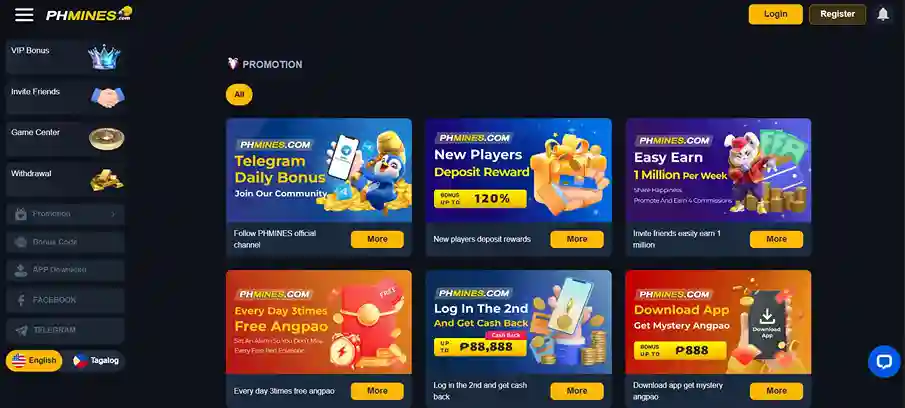Click the notification bell icon
Viewport: 905px width, 408px height.
883,14
